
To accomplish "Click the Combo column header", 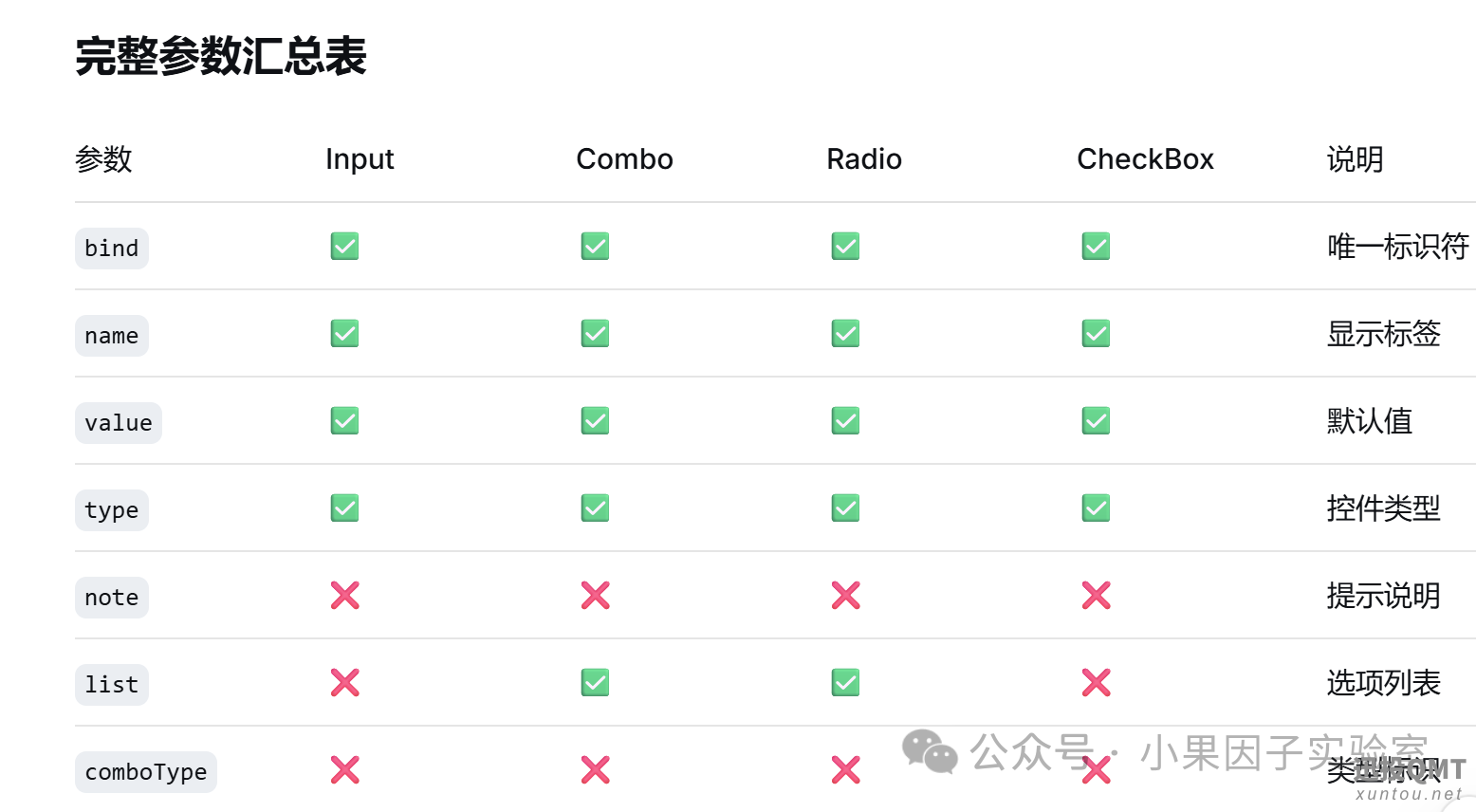I will point(624,159).
